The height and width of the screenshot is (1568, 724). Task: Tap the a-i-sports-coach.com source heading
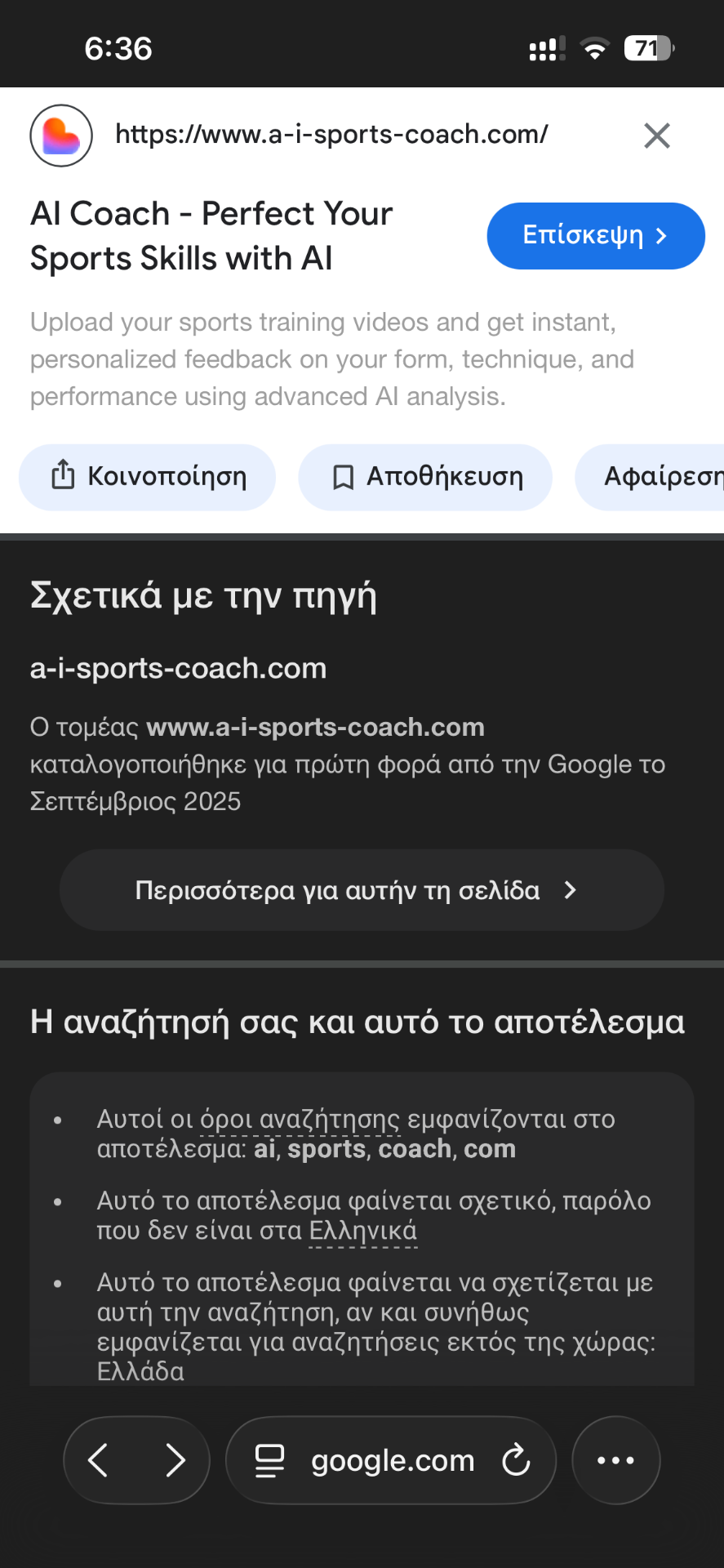pyautogui.click(x=178, y=669)
